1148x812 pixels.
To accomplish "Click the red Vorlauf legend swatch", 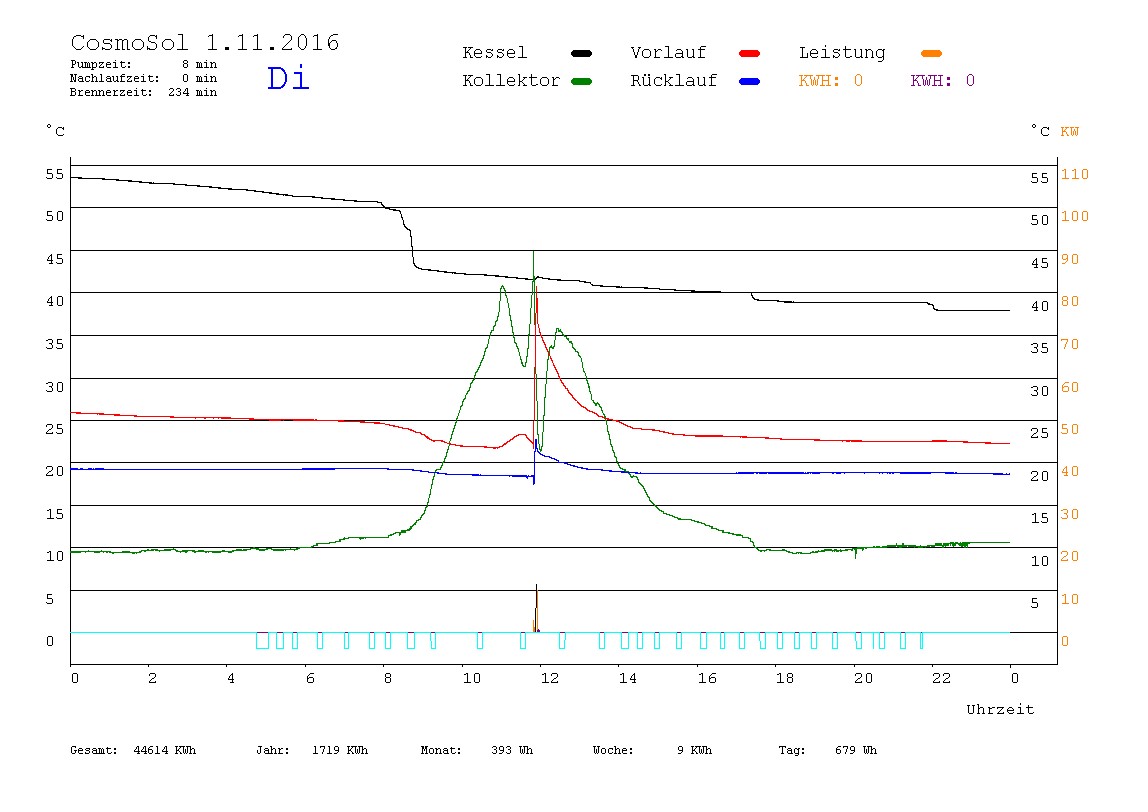I will pyautogui.click(x=750, y=53).
